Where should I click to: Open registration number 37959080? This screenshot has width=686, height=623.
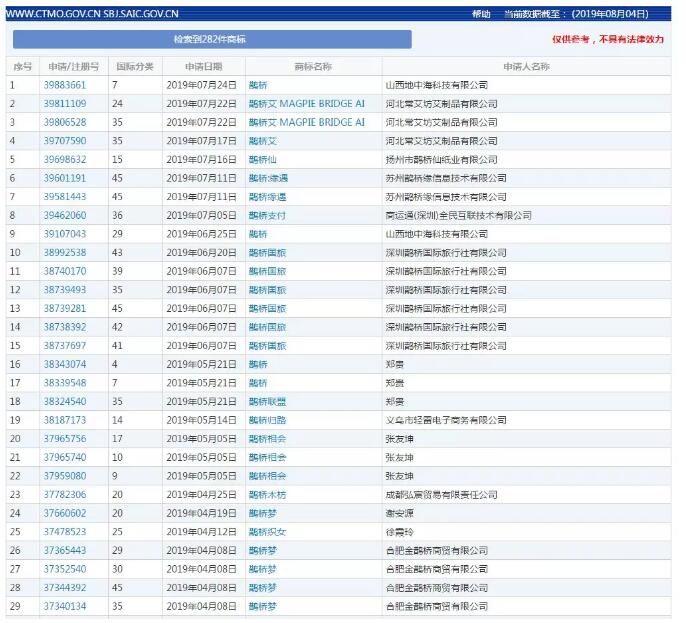[65, 476]
